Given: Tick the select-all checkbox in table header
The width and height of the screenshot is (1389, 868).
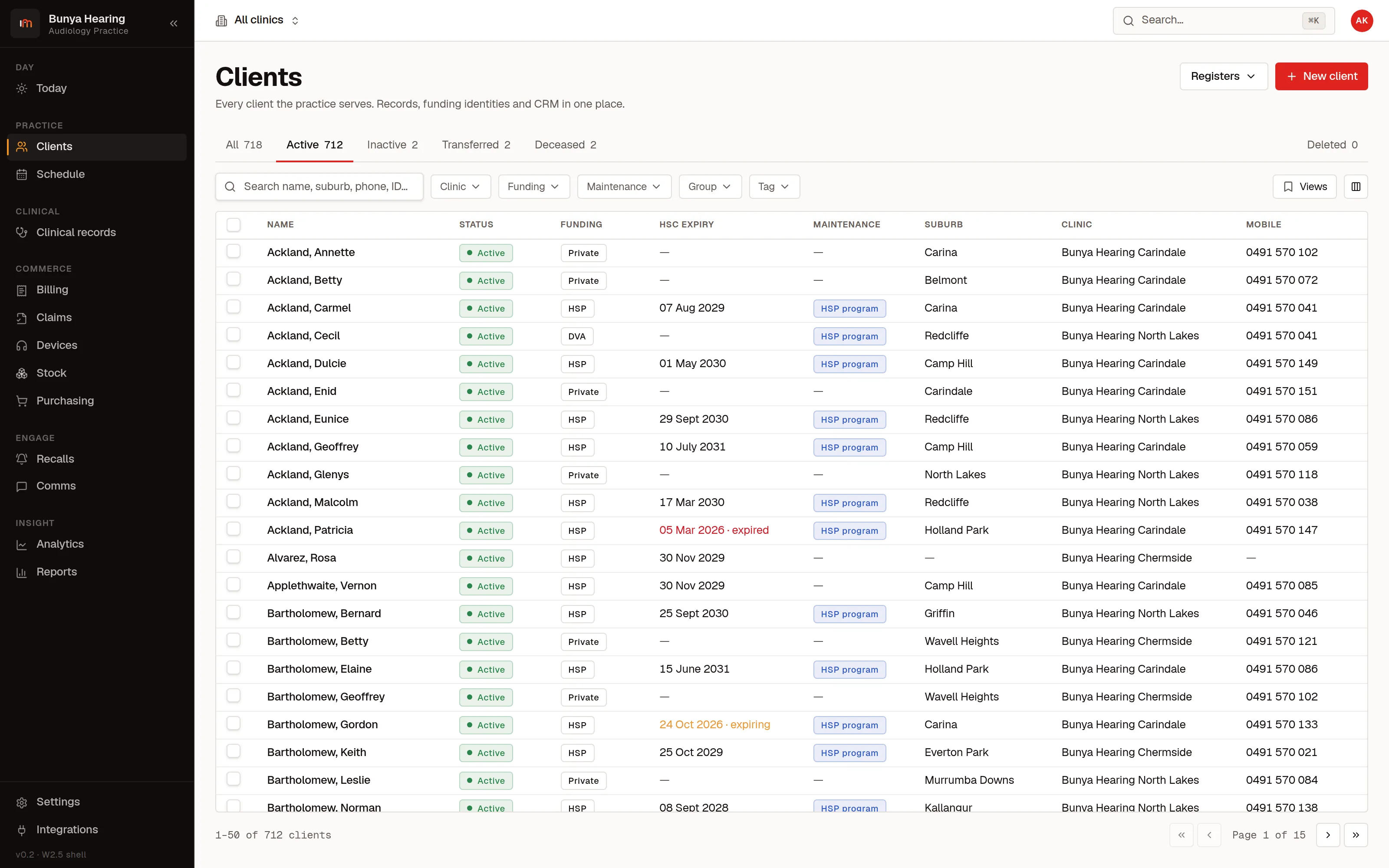Looking at the screenshot, I should point(233,224).
